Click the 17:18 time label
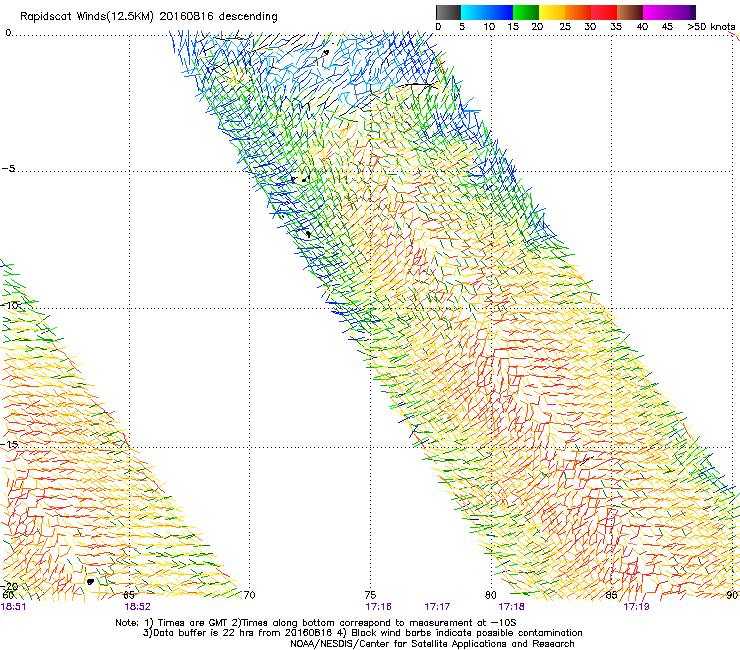Screen dimensions: 740x650 click(x=512, y=607)
